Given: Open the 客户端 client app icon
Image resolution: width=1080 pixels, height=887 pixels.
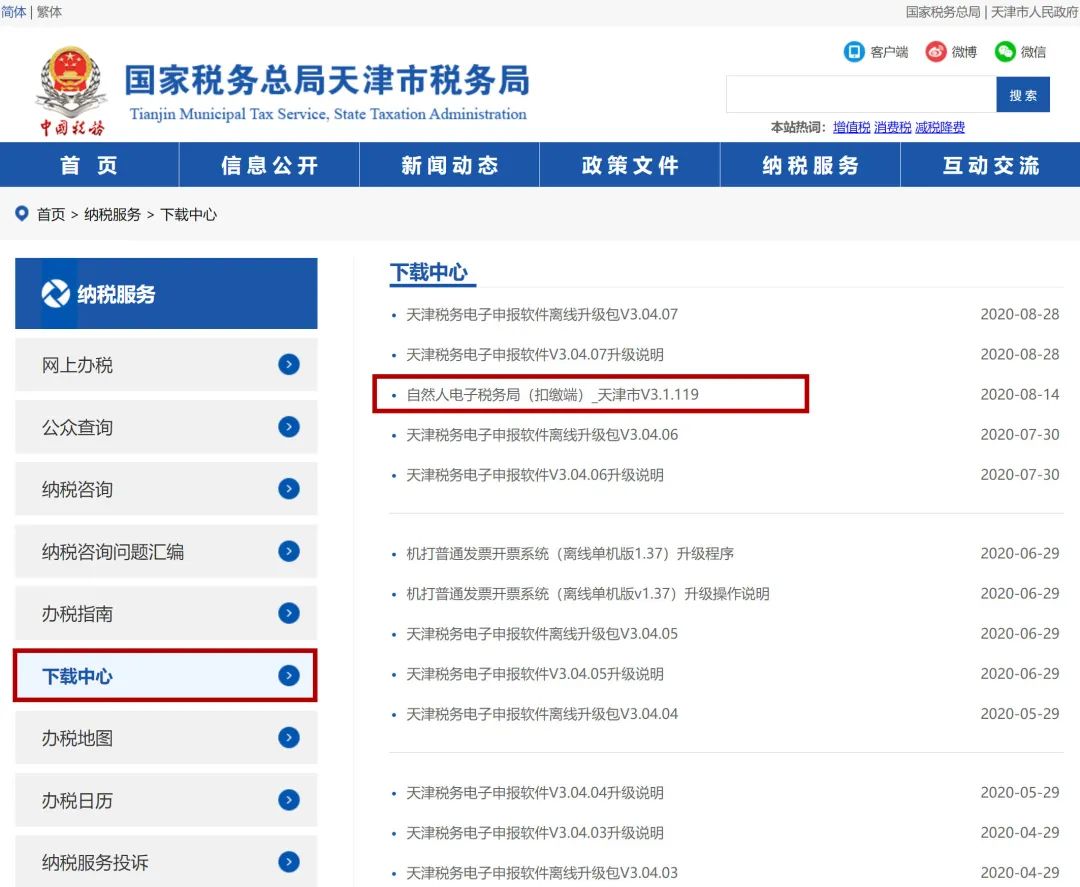Looking at the screenshot, I should pyautogui.click(x=854, y=52).
